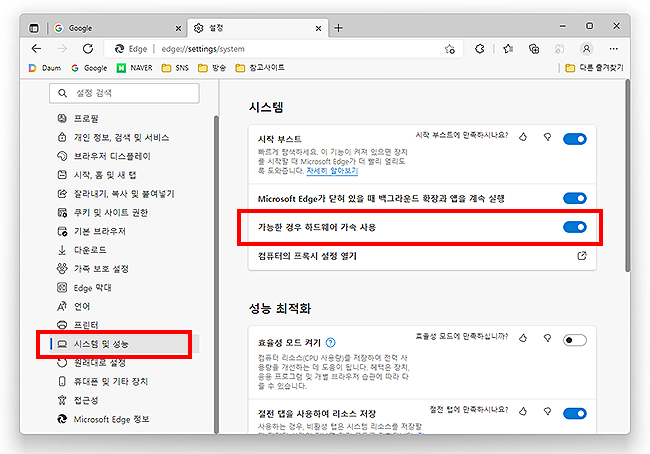Click the 효율성 모드 help question icon
Screen dimensions: 650x454
coord(330,342)
